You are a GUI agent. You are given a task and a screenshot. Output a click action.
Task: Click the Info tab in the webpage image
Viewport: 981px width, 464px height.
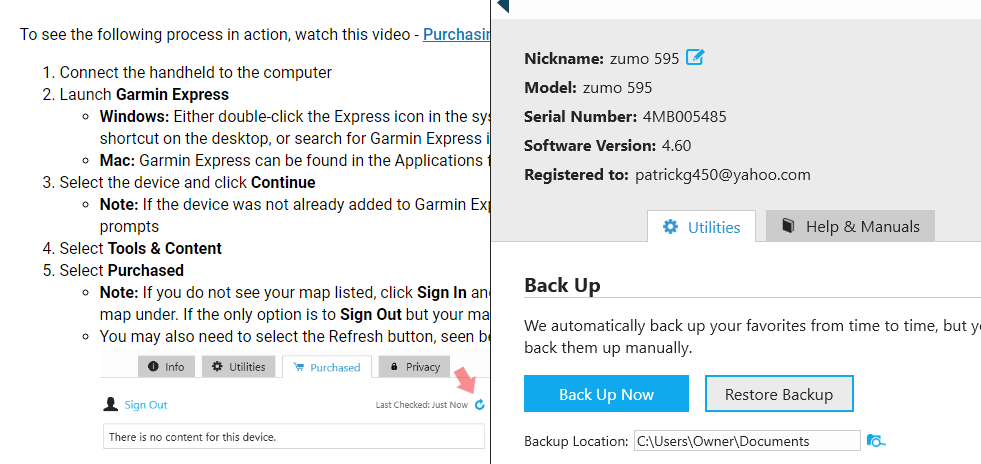coord(166,367)
